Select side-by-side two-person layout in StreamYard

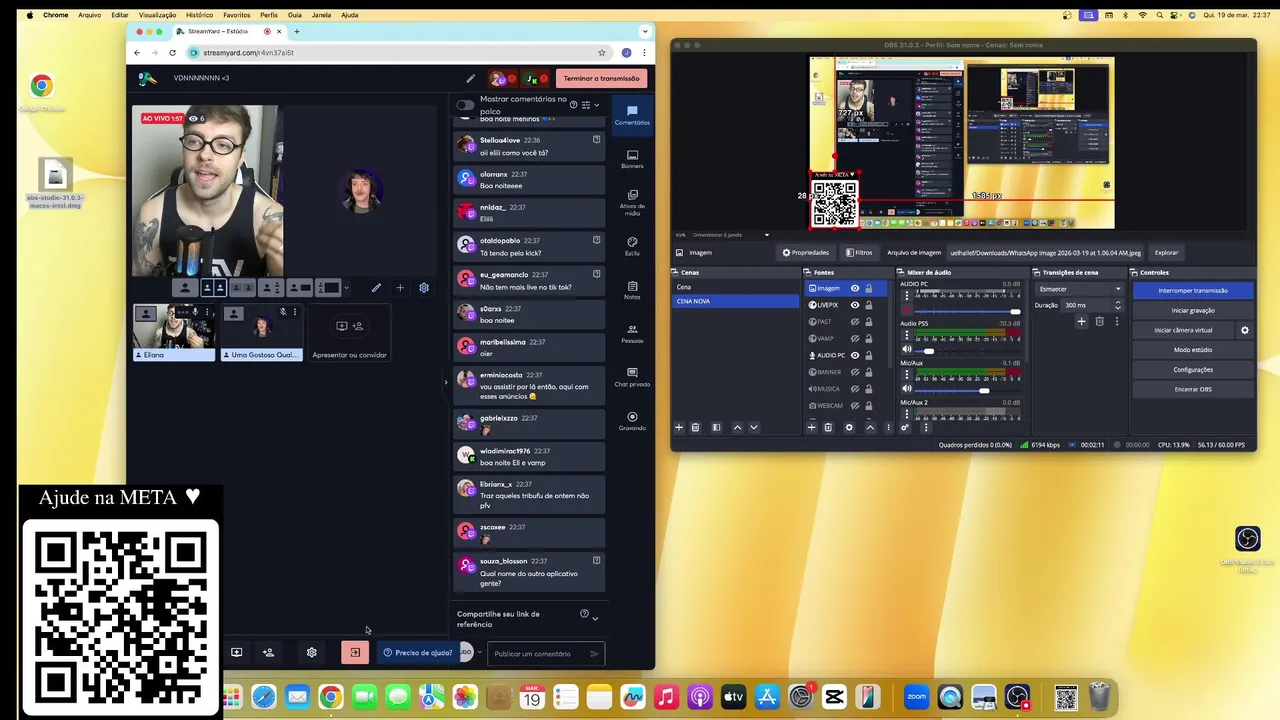click(x=213, y=288)
